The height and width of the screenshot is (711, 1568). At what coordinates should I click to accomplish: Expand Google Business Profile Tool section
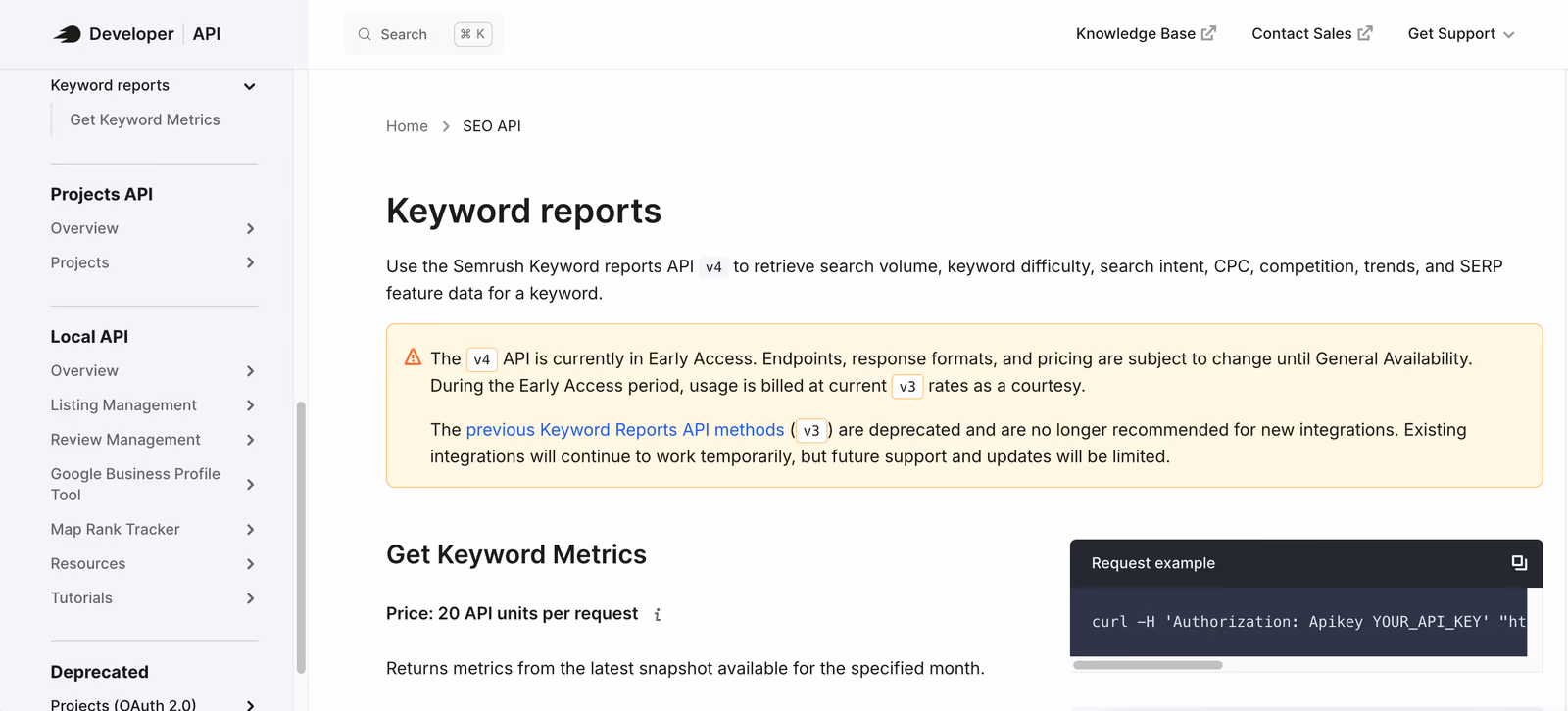(x=250, y=485)
